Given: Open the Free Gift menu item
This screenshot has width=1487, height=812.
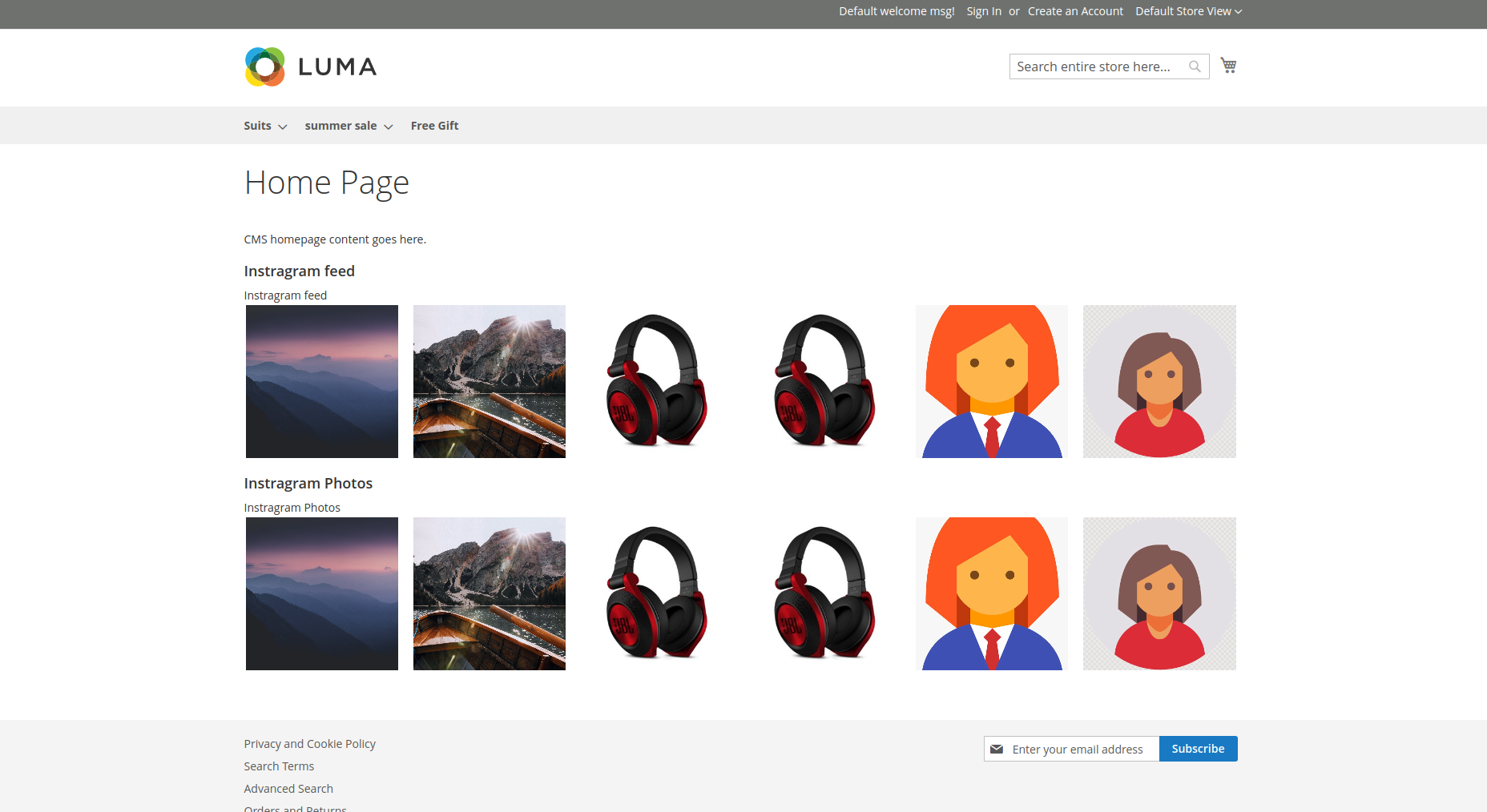Looking at the screenshot, I should pyautogui.click(x=434, y=126).
